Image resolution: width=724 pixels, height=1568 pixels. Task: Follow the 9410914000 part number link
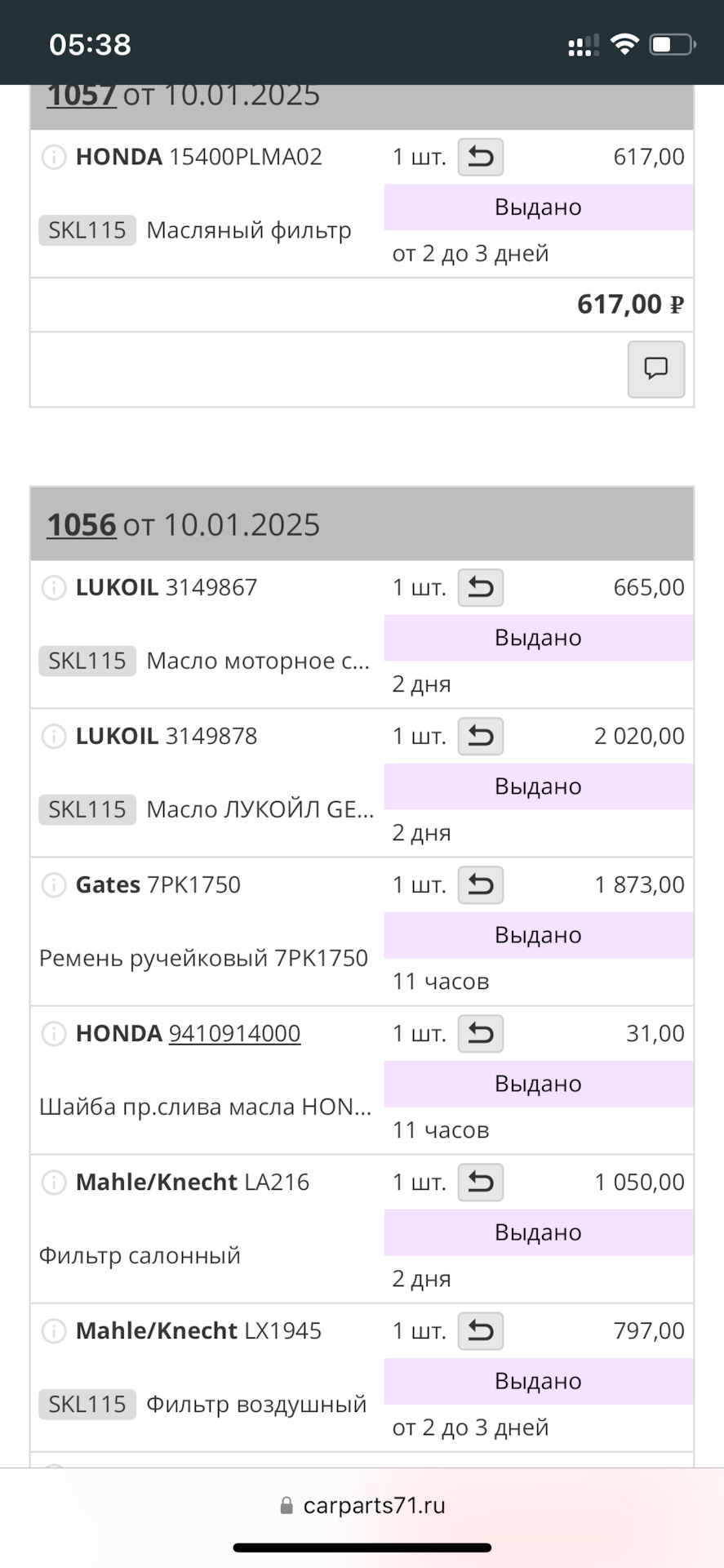pos(234,1033)
